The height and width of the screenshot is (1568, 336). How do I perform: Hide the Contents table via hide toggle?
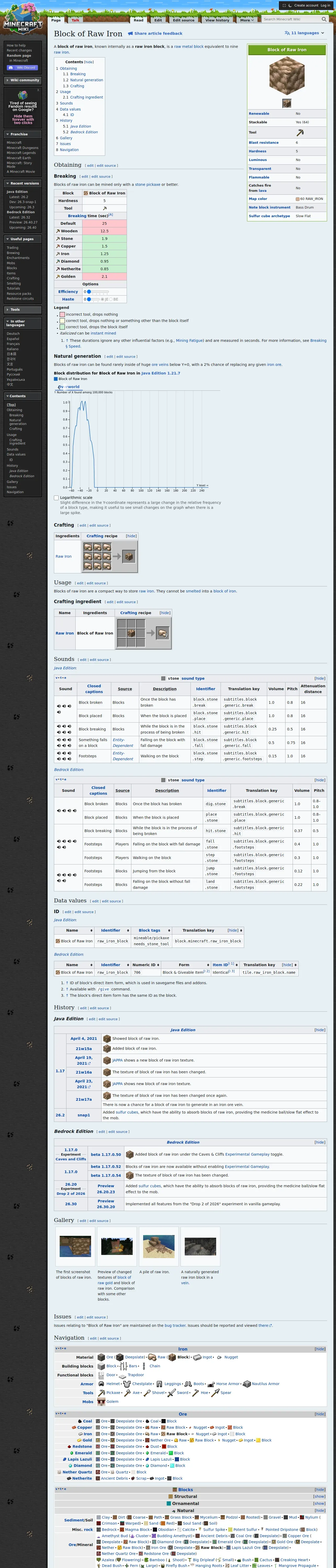tap(89, 62)
